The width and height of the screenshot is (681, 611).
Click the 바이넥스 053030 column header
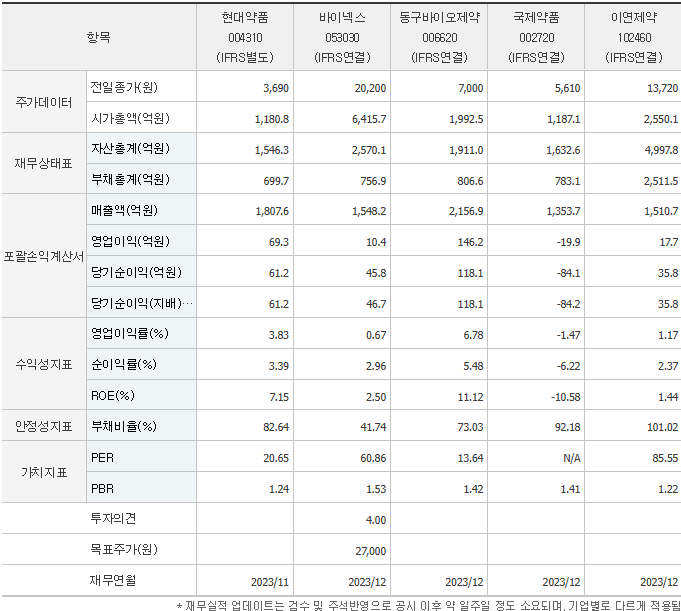tap(342, 37)
